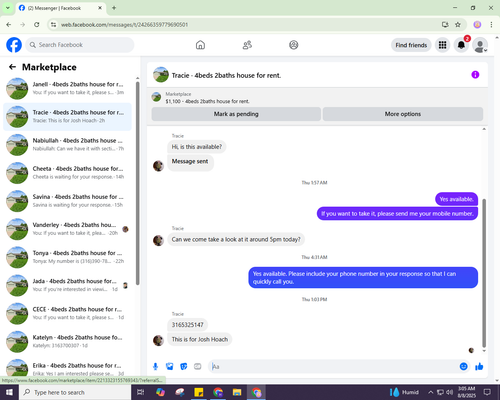Open the Windows Start menu
This screenshot has width=500, height=400.
tap(9, 392)
